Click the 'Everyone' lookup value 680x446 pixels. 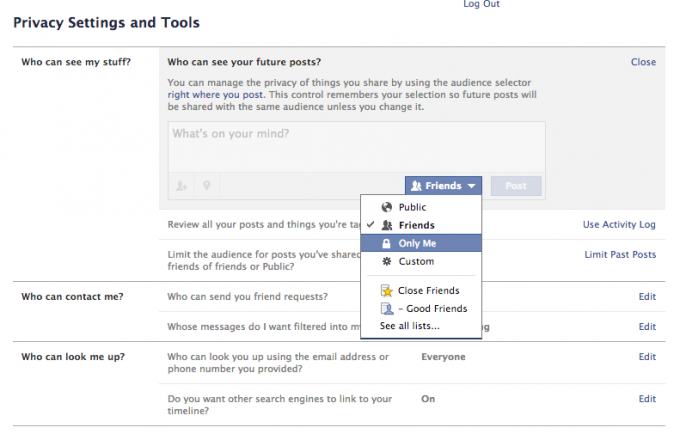[443, 357]
